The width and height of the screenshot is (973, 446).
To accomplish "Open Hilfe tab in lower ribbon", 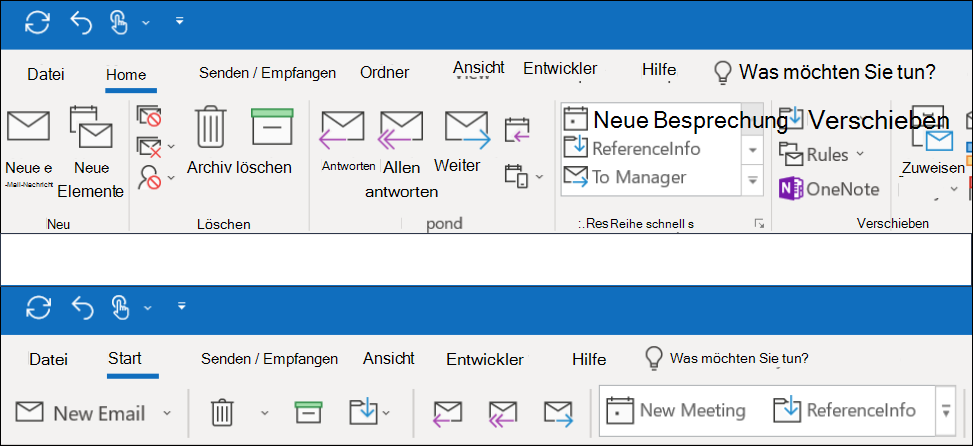I will click(589, 359).
